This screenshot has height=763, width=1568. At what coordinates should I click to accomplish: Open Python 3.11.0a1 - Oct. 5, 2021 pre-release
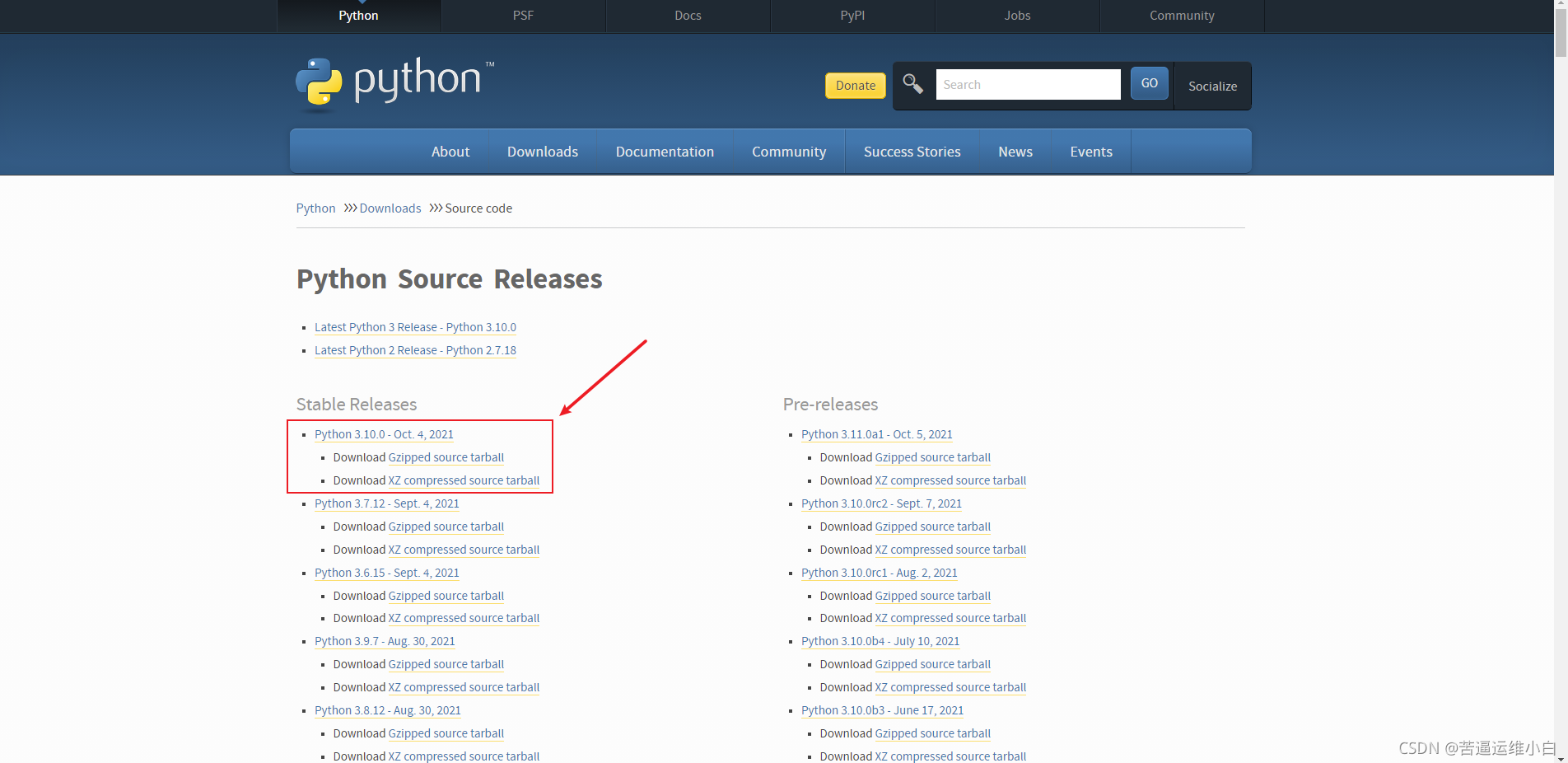(877, 434)
